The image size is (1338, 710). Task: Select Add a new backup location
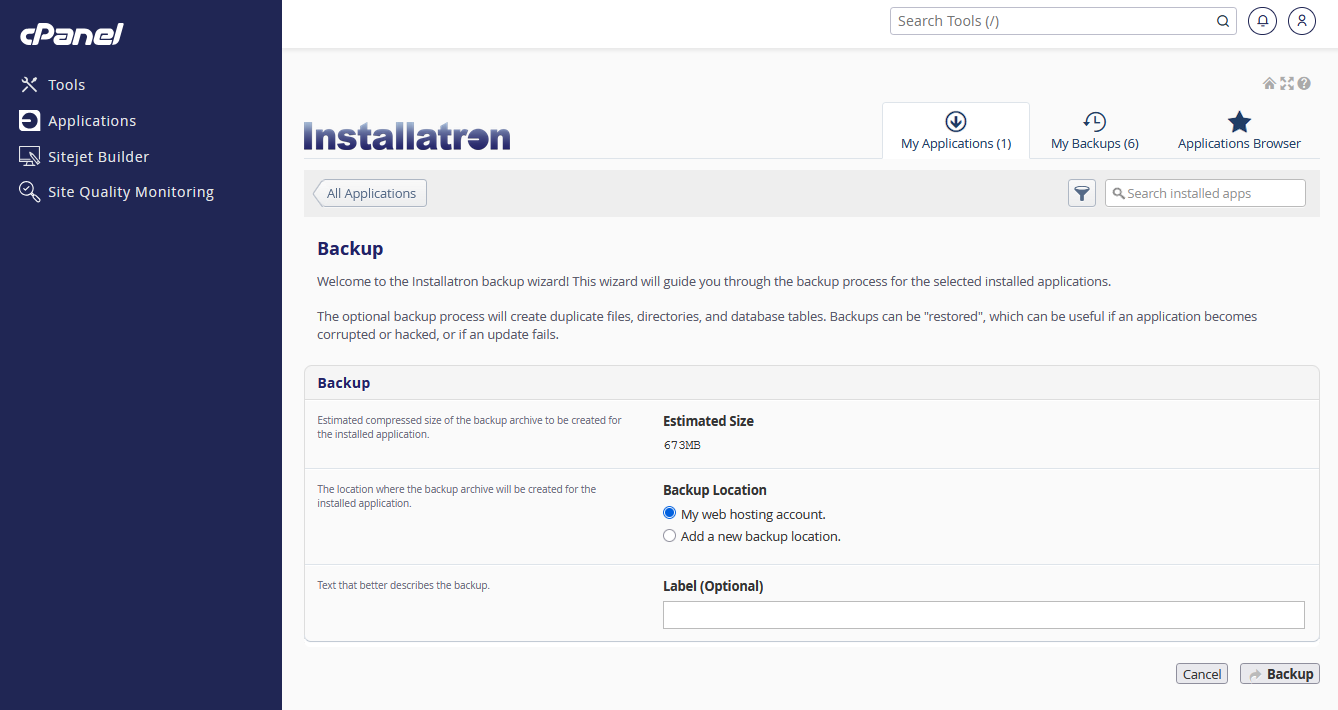tap(670, 536)
